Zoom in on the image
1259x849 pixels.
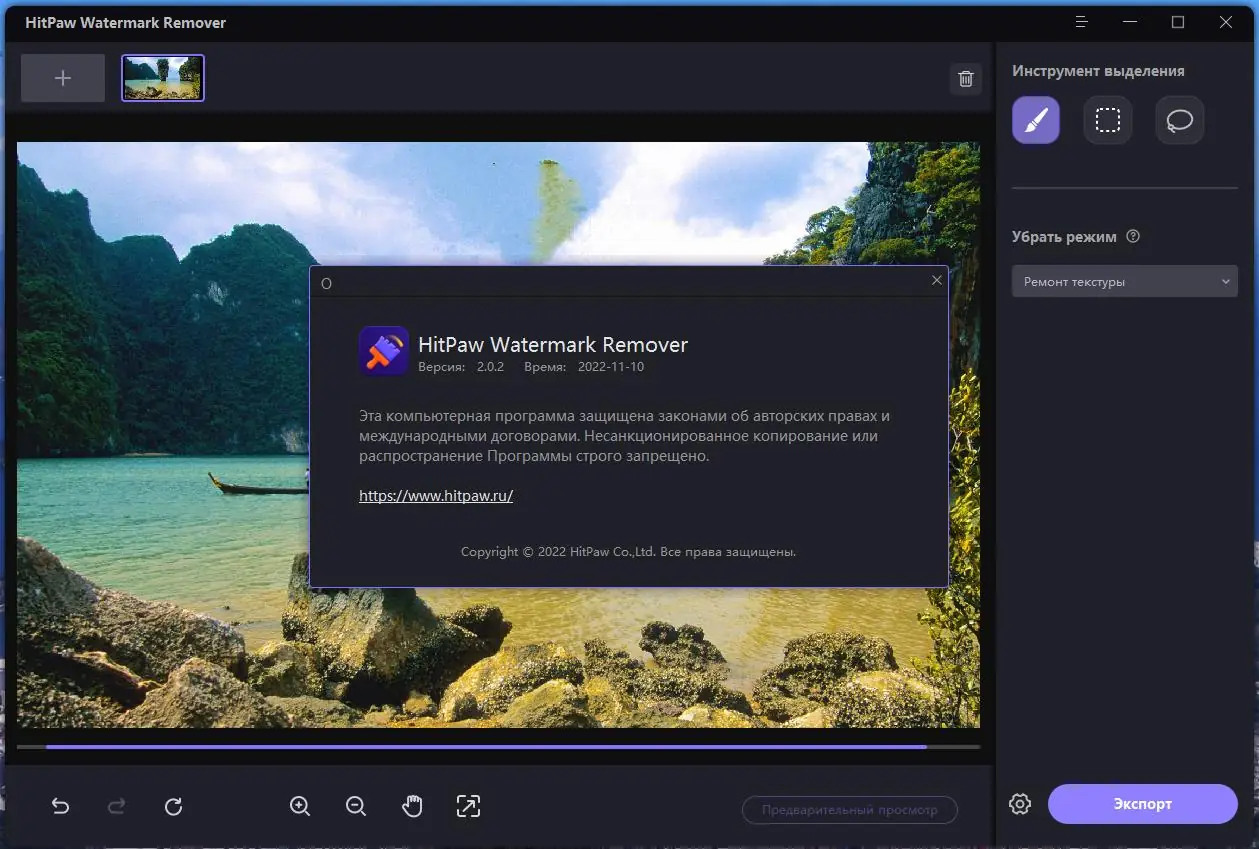[299, 805]
